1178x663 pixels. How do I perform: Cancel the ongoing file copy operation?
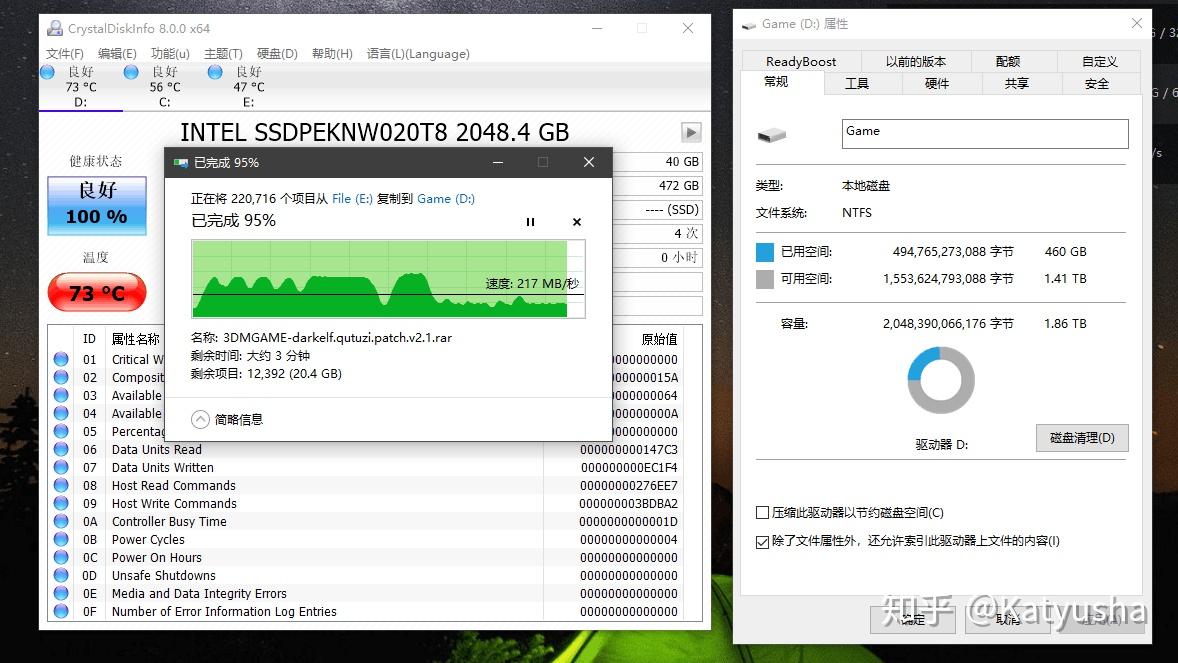577,222
